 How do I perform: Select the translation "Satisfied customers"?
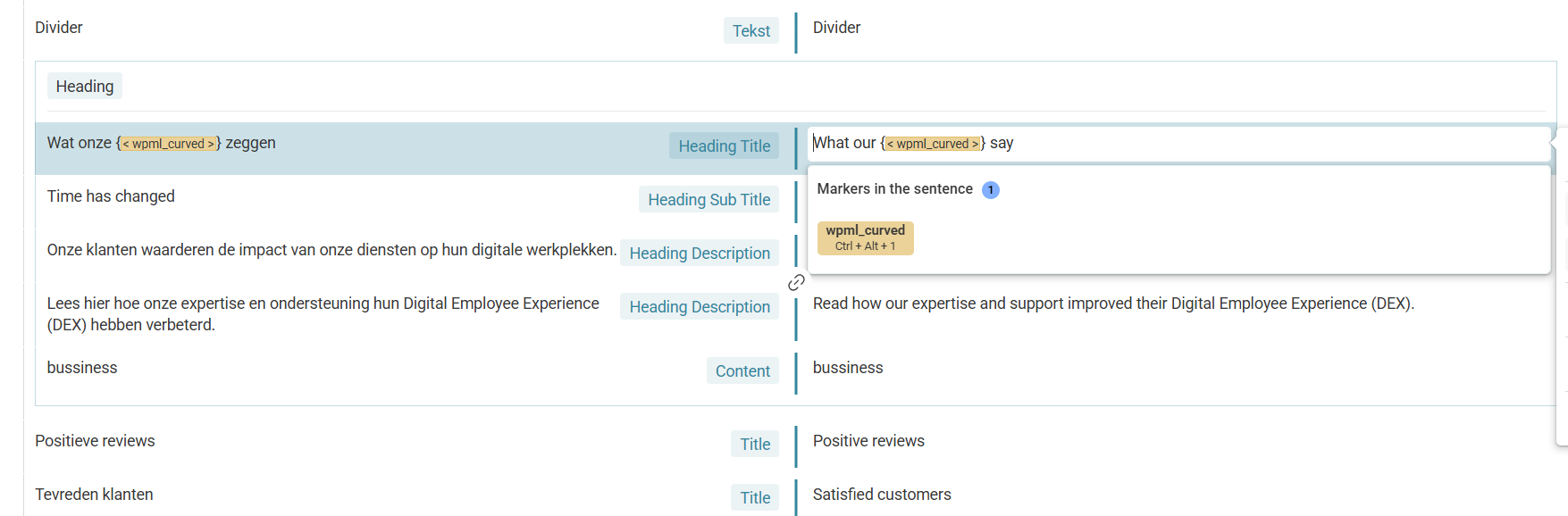pos(882,495)
